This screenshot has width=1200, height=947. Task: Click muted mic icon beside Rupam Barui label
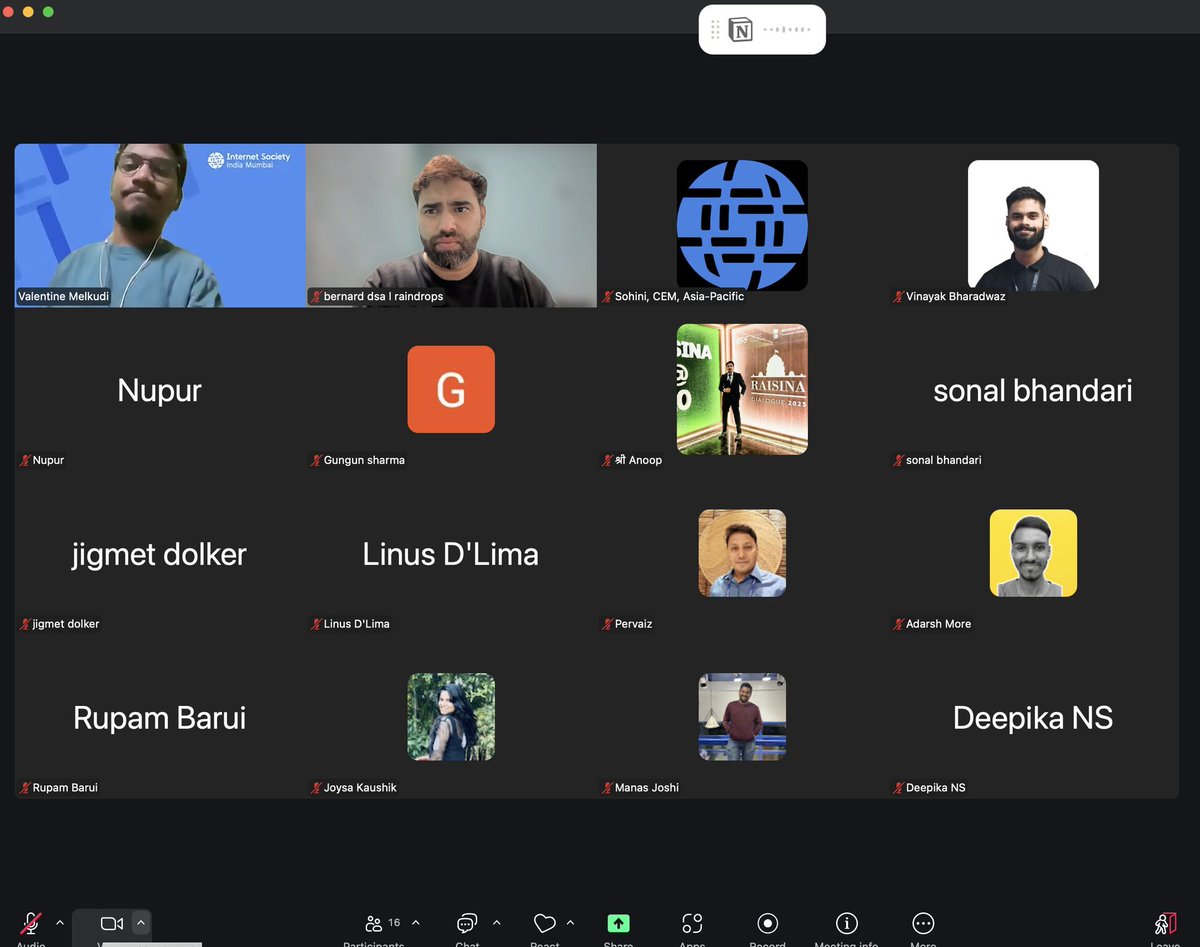point(25,788)
